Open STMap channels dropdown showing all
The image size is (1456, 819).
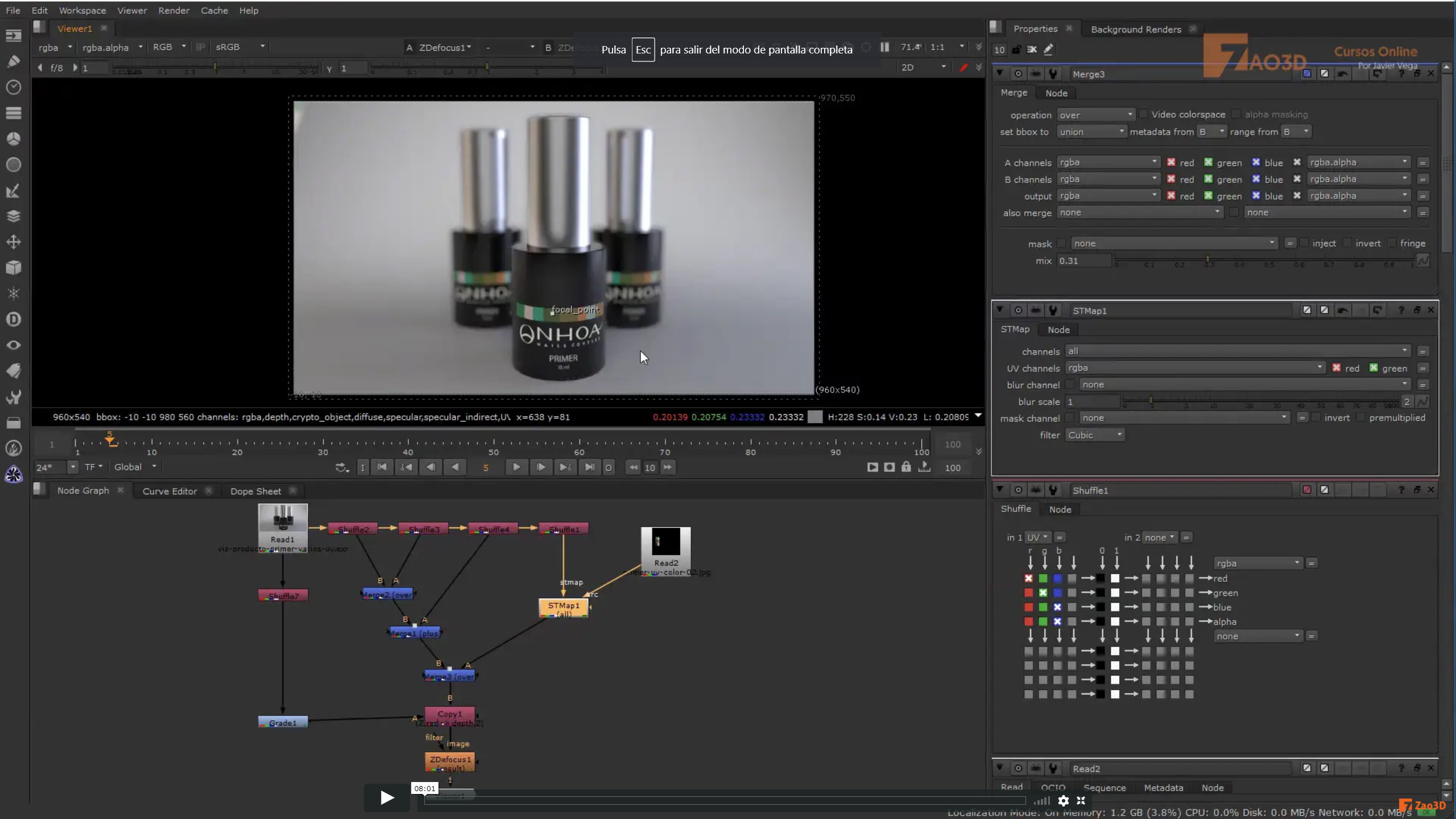[1237, 351]
